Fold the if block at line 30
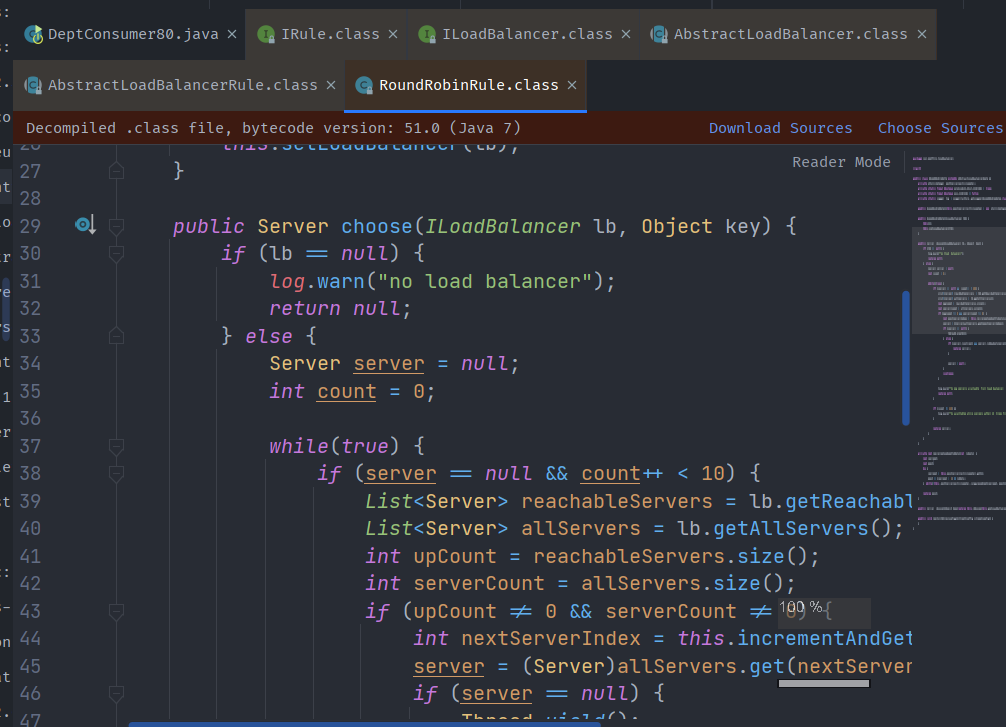 point(117,254)
